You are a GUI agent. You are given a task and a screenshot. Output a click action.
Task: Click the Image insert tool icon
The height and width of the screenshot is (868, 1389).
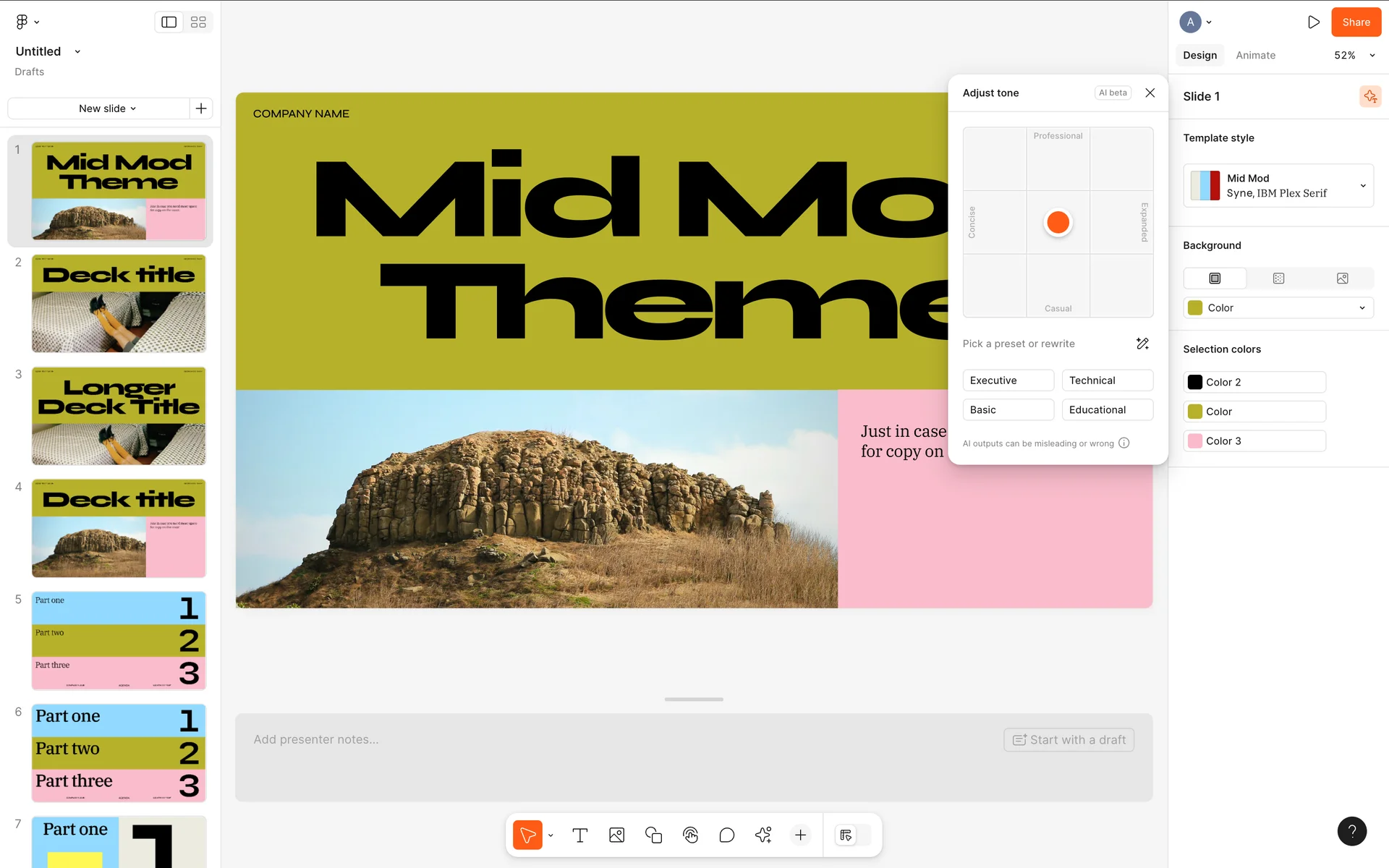[x=616, y=835]
